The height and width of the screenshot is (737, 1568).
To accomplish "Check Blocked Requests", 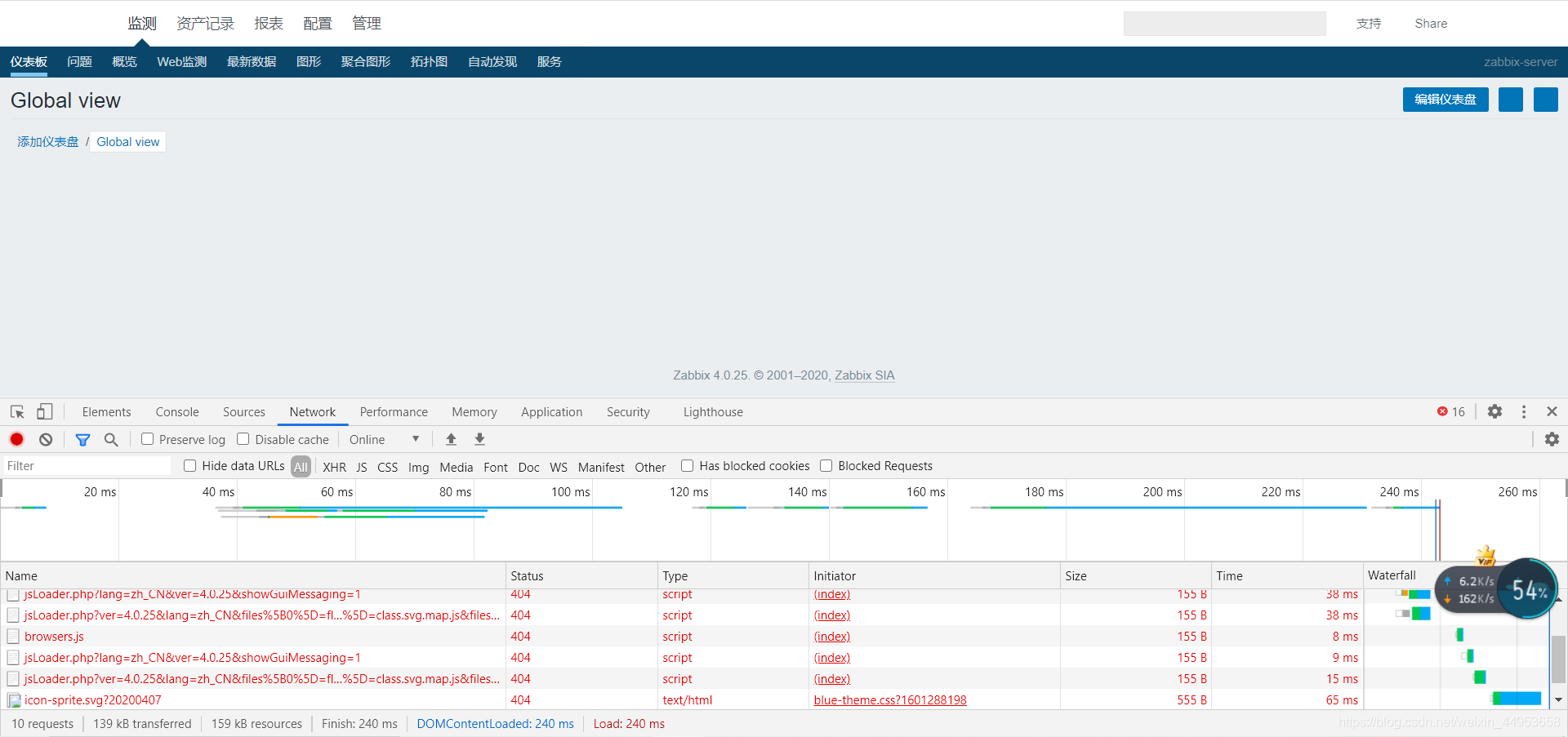I will (826, 465).
